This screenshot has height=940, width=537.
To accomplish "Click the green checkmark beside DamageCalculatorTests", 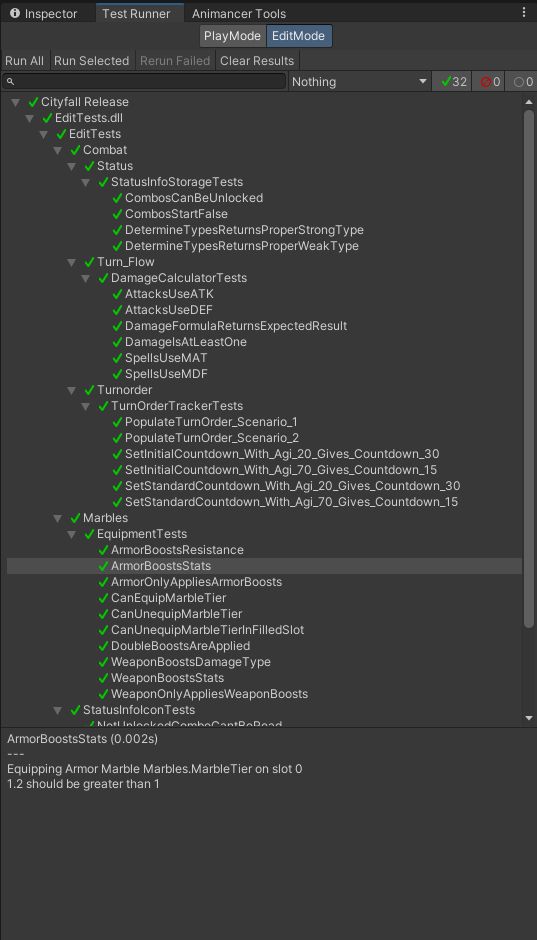I will pos(104,278).
